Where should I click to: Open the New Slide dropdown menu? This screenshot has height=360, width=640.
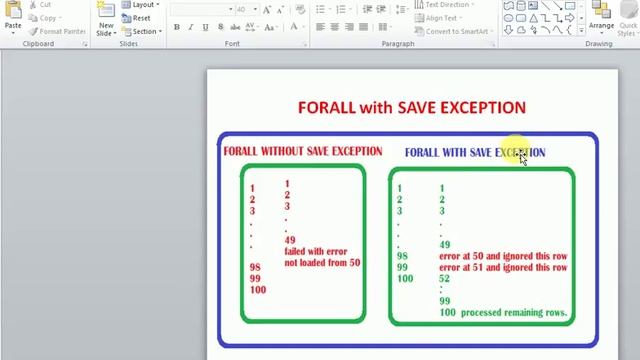point(106,29)
